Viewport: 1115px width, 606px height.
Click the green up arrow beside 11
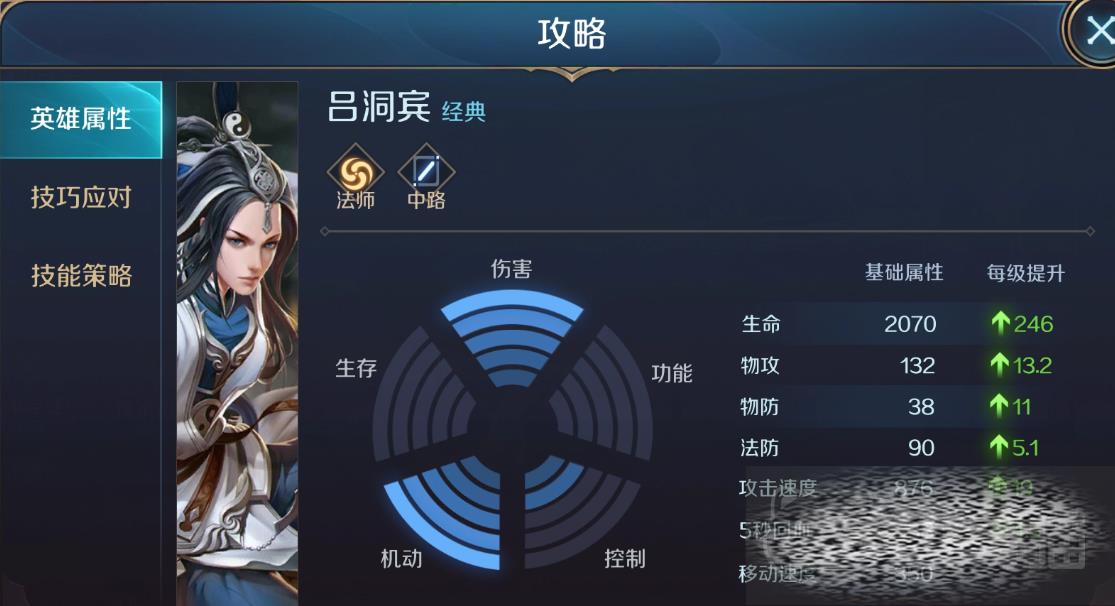[x=998, y=406]
